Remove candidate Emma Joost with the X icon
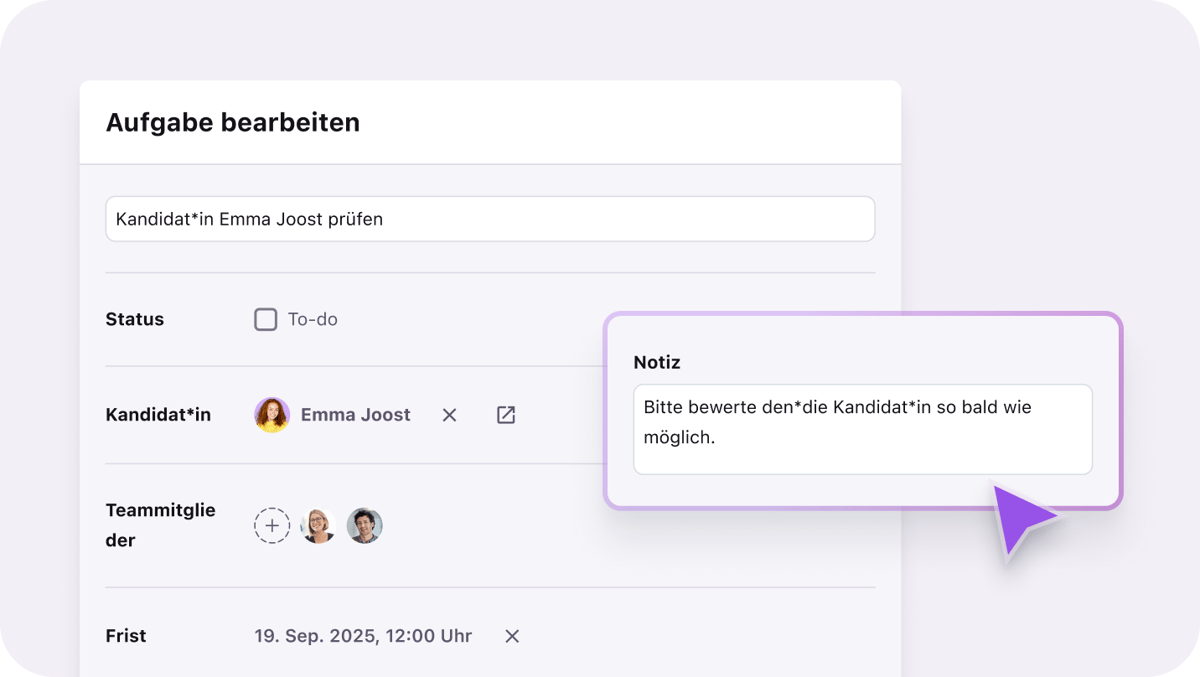This screenshot has width=1200, height=677. 449,415
